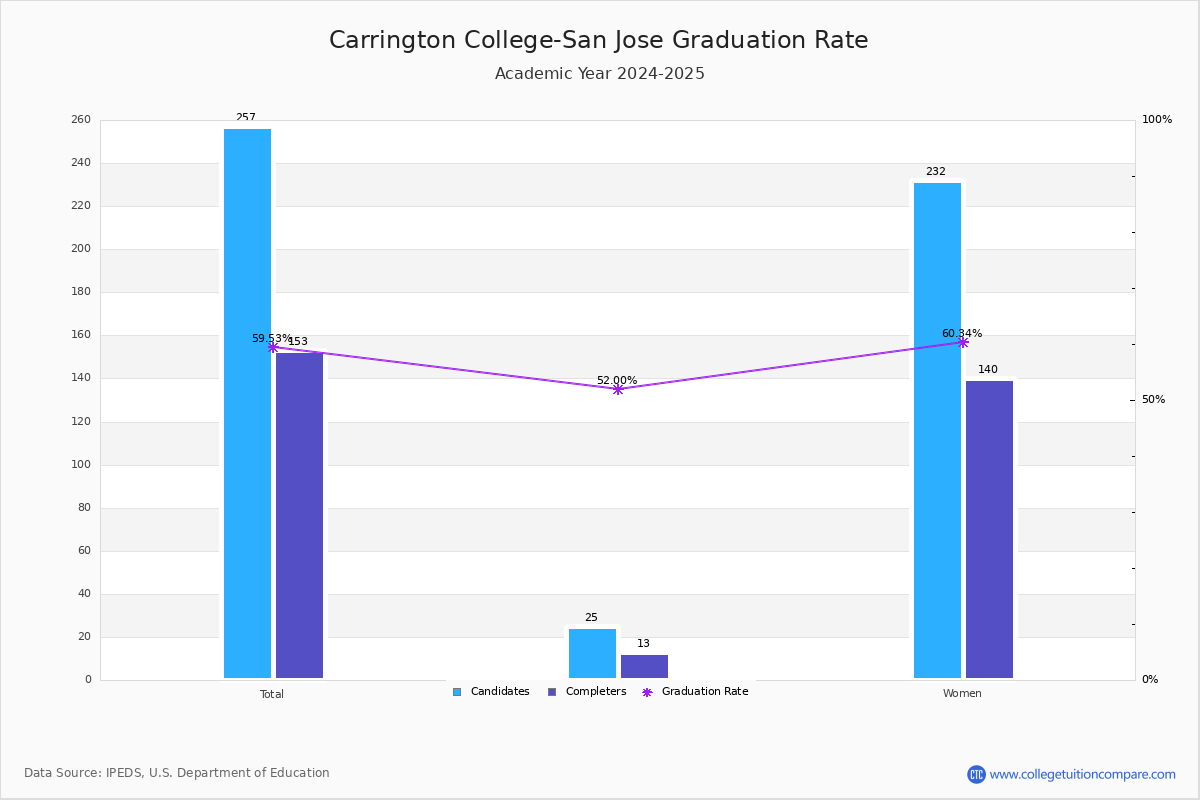Select the Total completers bar labeled 153
1200x800 pixels.
(x=300, y=516)
